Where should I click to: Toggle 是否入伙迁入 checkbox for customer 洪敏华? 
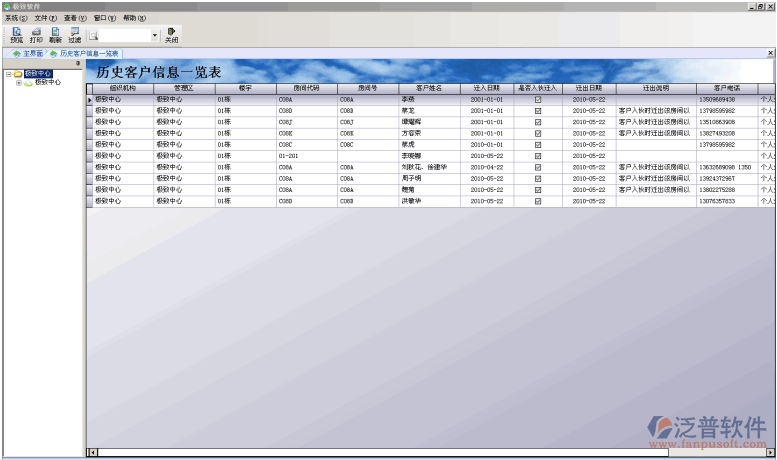pyautogui.click(x=538, y=201)
